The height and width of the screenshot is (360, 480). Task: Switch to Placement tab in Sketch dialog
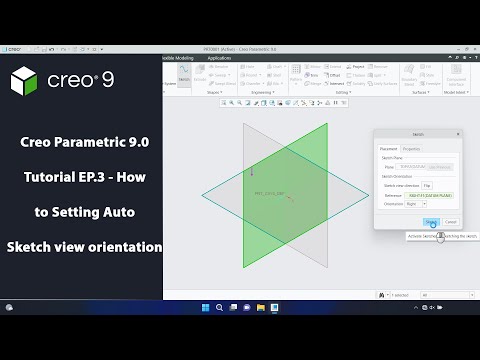[x=388, y=149]
